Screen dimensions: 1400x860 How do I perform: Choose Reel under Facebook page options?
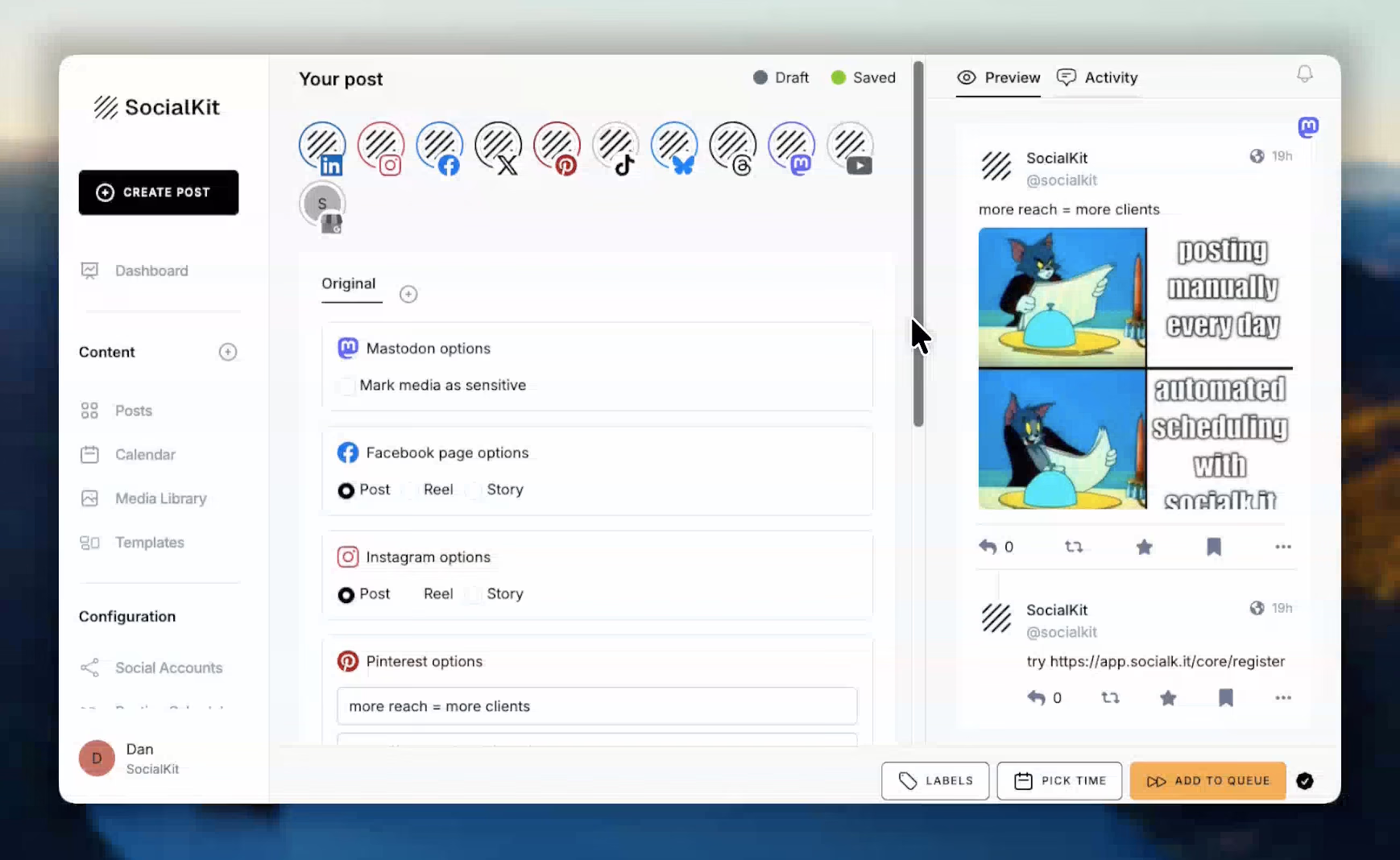[411, 490]
